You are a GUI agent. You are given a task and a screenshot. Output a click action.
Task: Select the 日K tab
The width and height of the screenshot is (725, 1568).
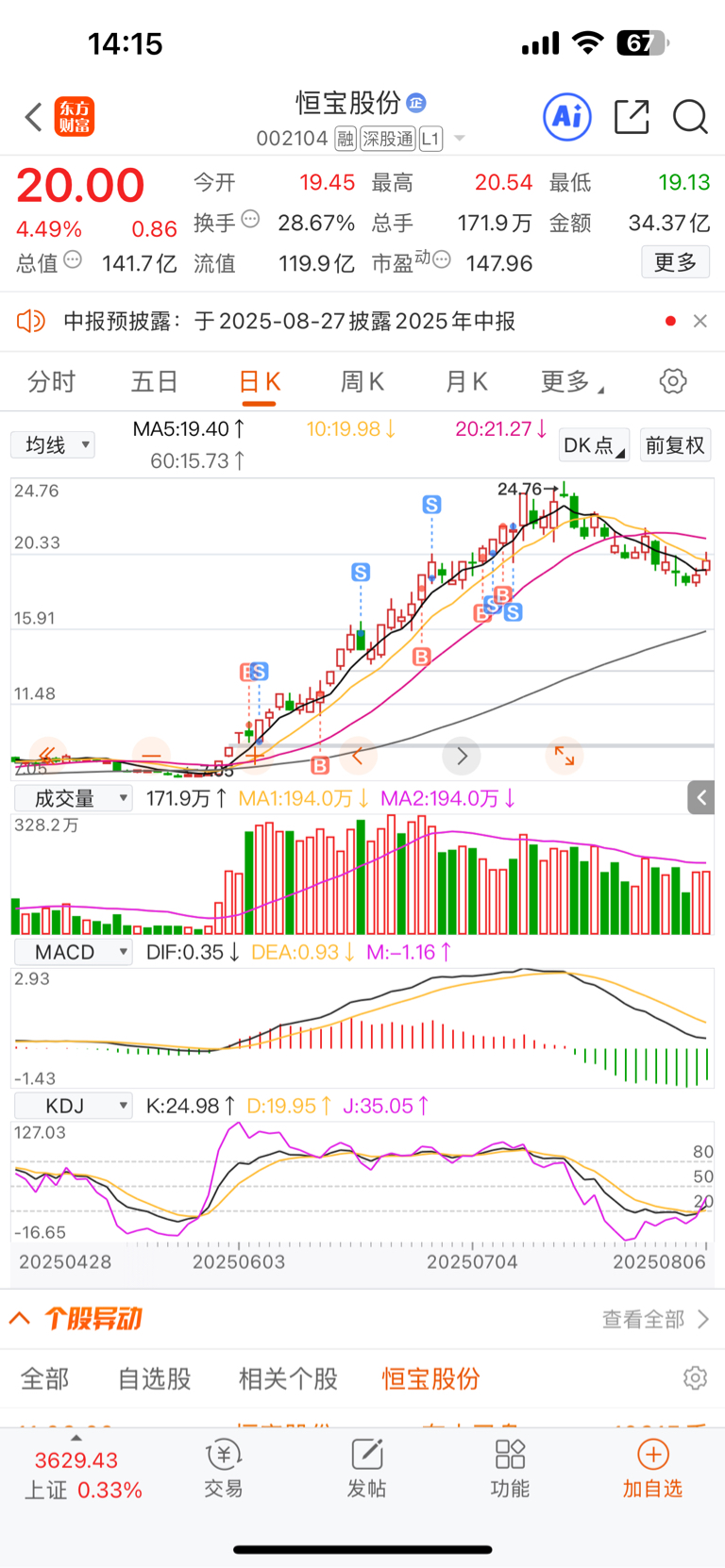(260, 381)
